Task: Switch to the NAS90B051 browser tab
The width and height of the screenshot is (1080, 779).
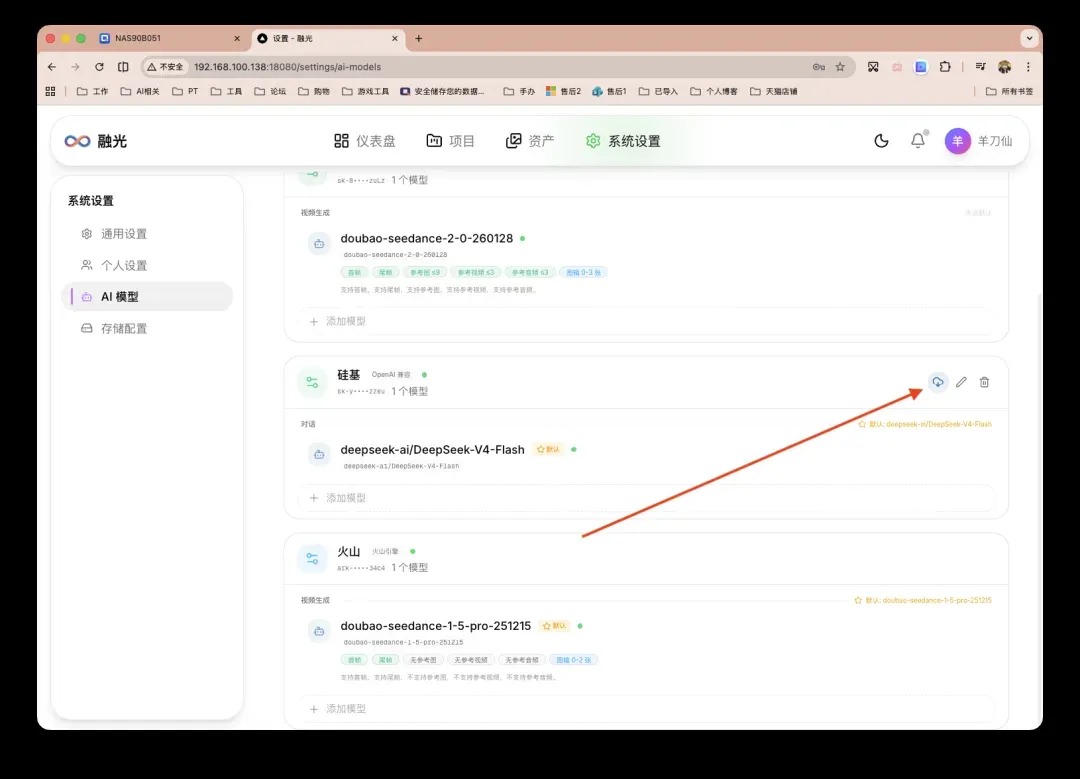Action: pyautogui.click(x=169, y=39)
